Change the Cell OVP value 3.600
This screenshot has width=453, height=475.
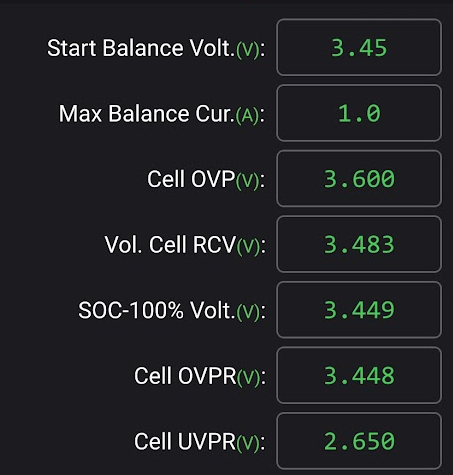tap(359, 179)
